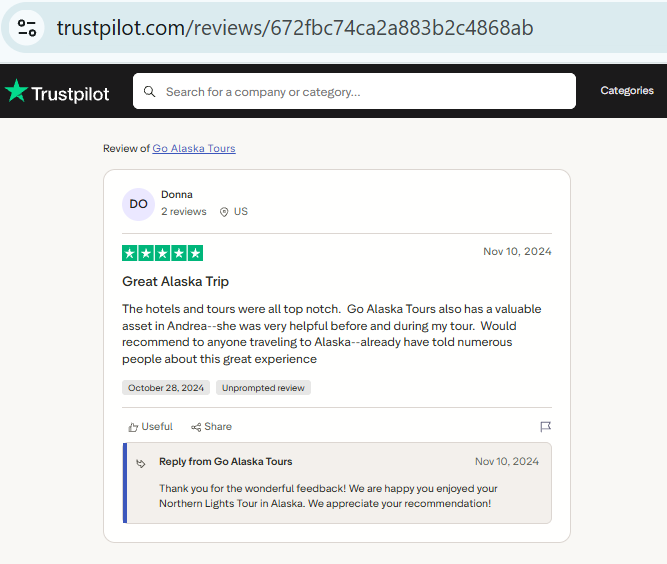The image size is (667, 564).
Task: Click review date 'Nov 10, 2024' beside stars
Action: [x=517, y=251]
